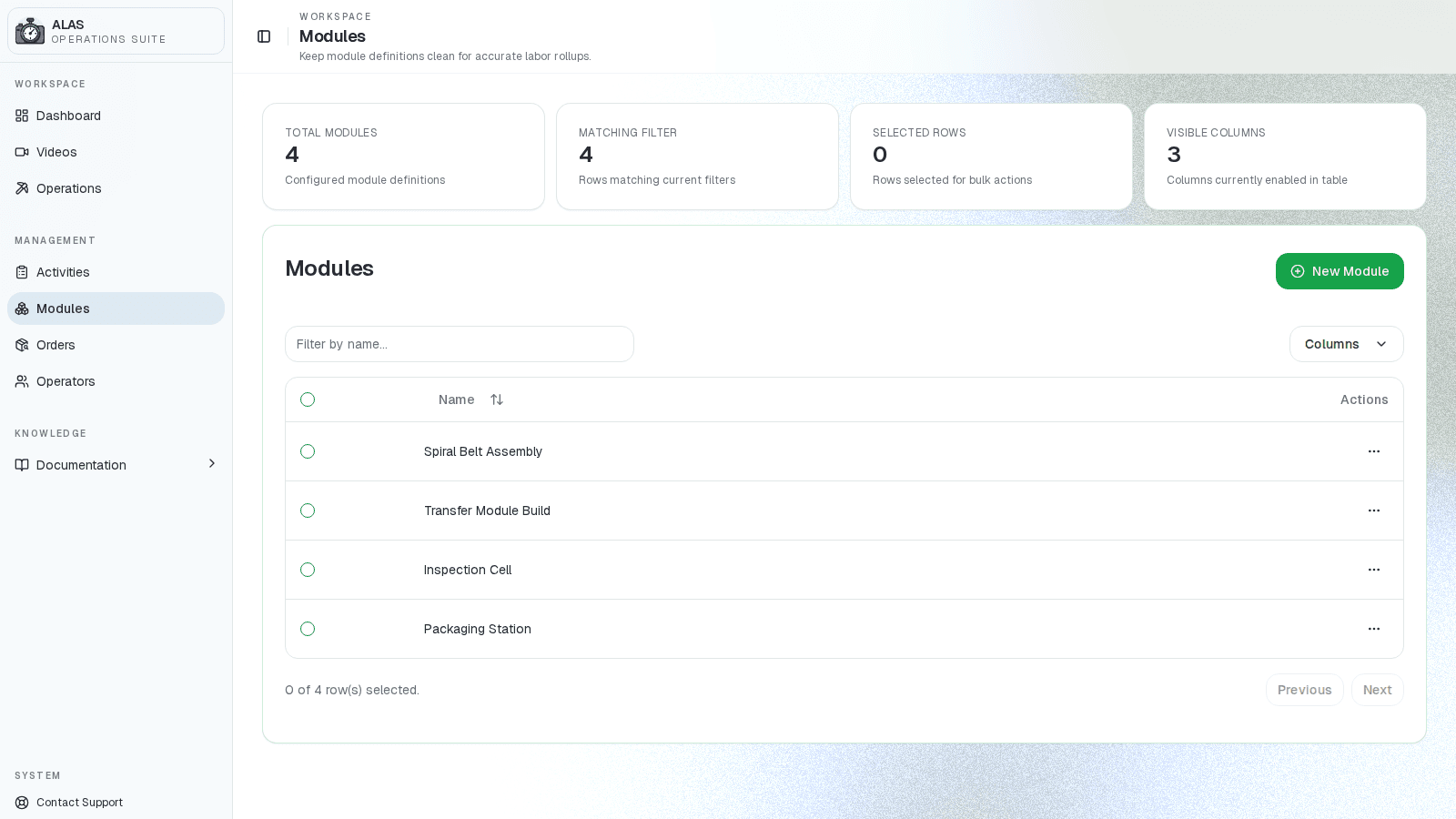Image resolution: width=1456 pixels, height=819 pixels.
Task: Click the Operators people icon
Action: [x=22, y=381]
